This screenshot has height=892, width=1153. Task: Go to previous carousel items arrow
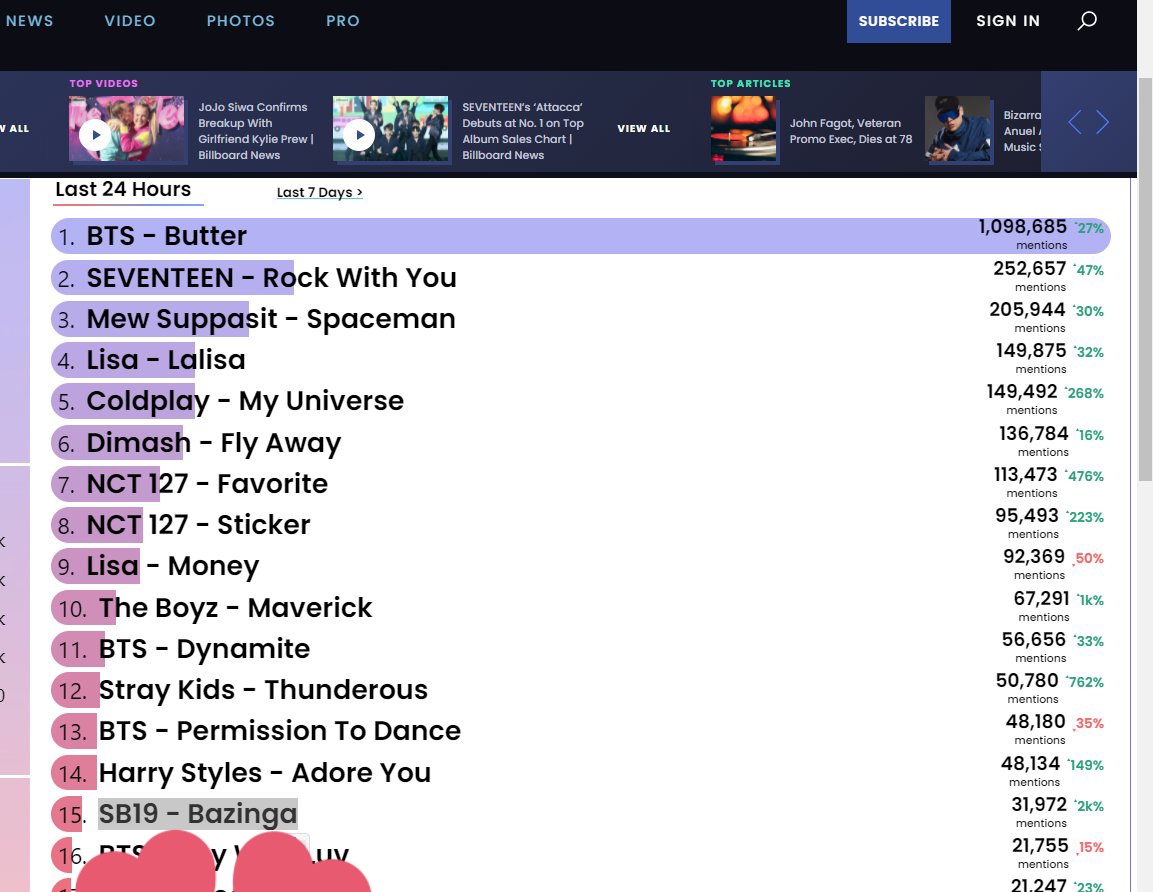pyautogui.click(x=1074, y=122)
